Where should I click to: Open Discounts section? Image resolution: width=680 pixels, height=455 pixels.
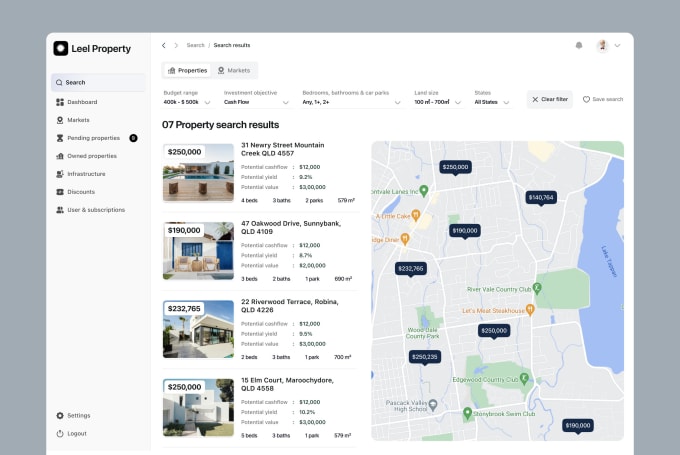(x=81, y=192)
